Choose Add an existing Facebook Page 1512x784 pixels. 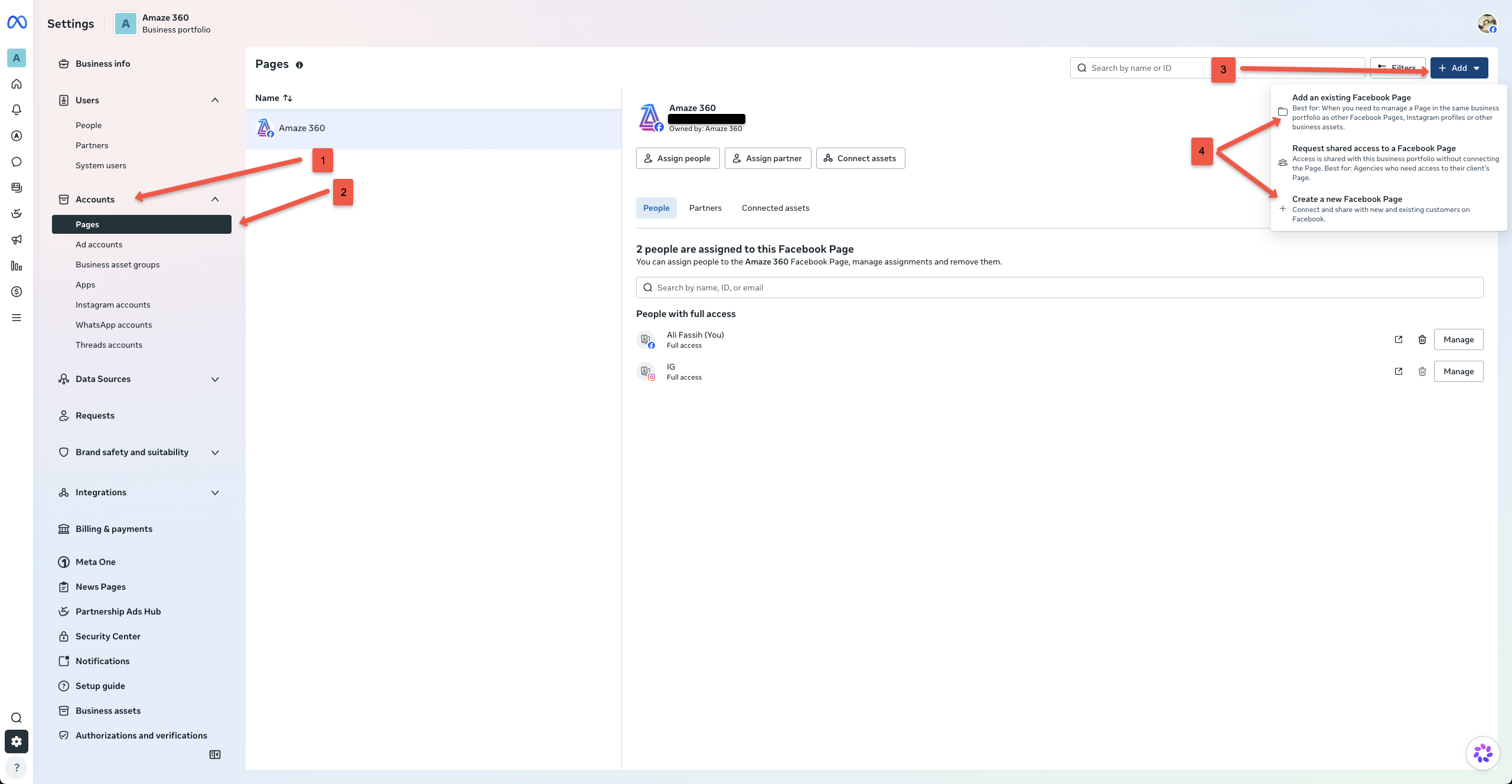coord(1389,112)
